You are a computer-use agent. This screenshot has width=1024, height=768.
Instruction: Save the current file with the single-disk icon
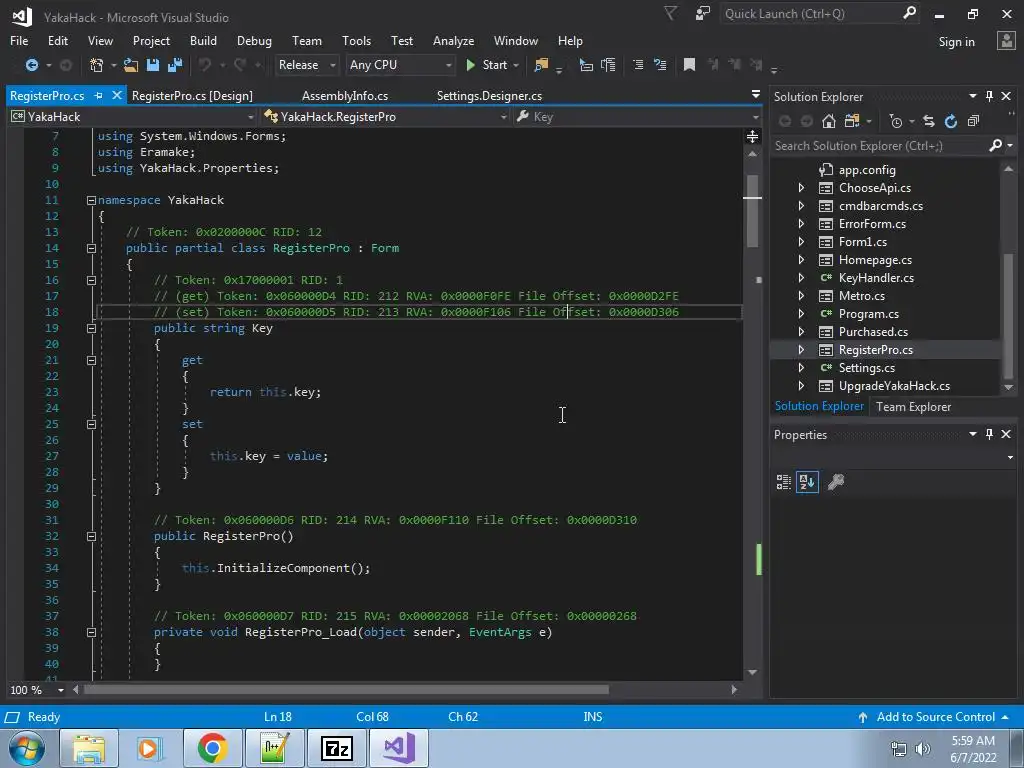(153, 65)
